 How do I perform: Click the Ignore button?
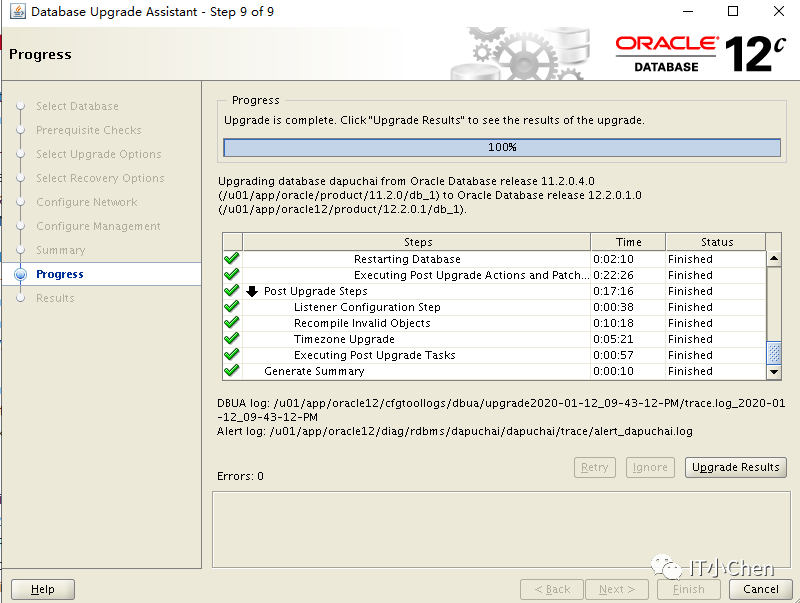651,467
